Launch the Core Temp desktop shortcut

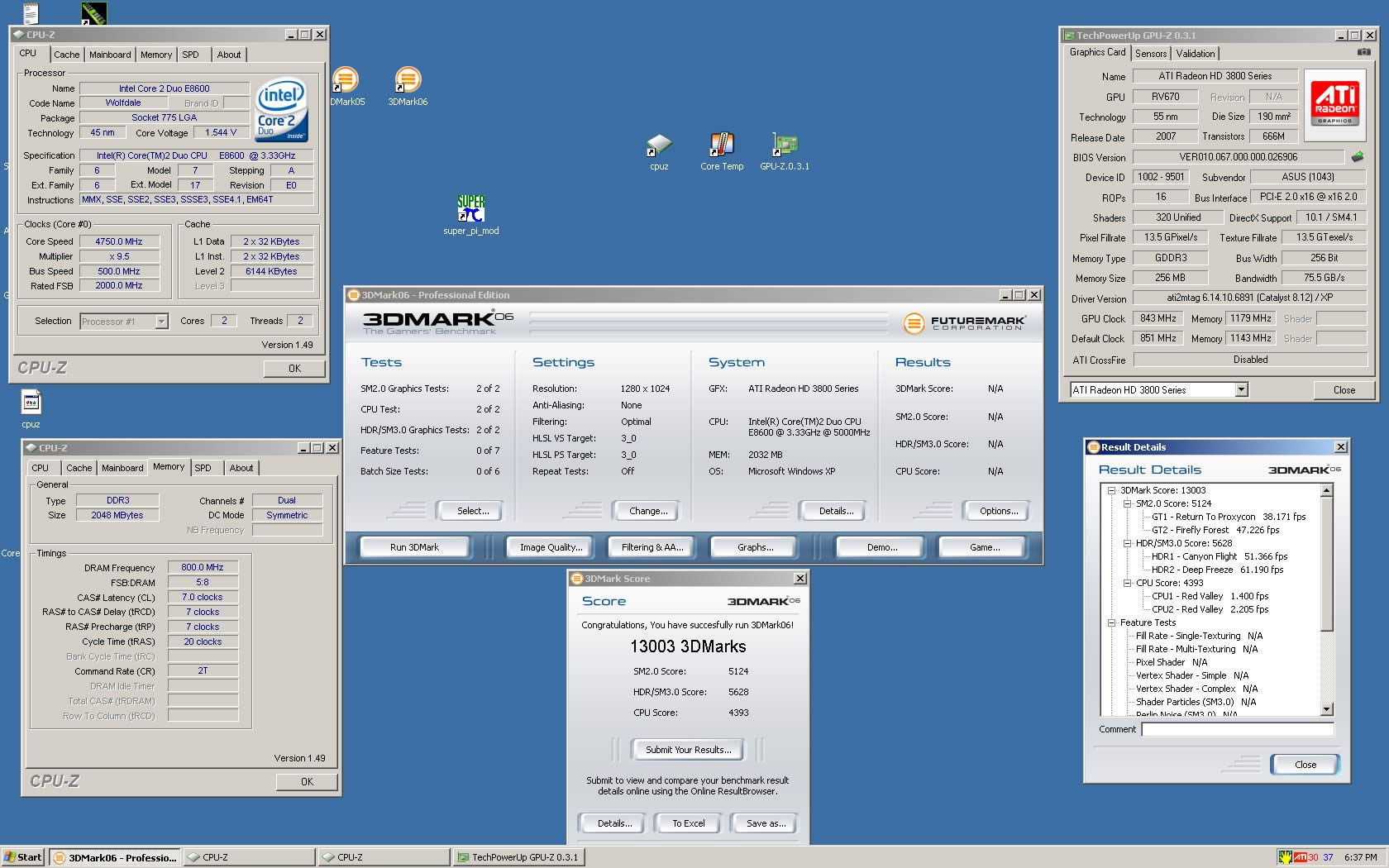pos(722,151)
